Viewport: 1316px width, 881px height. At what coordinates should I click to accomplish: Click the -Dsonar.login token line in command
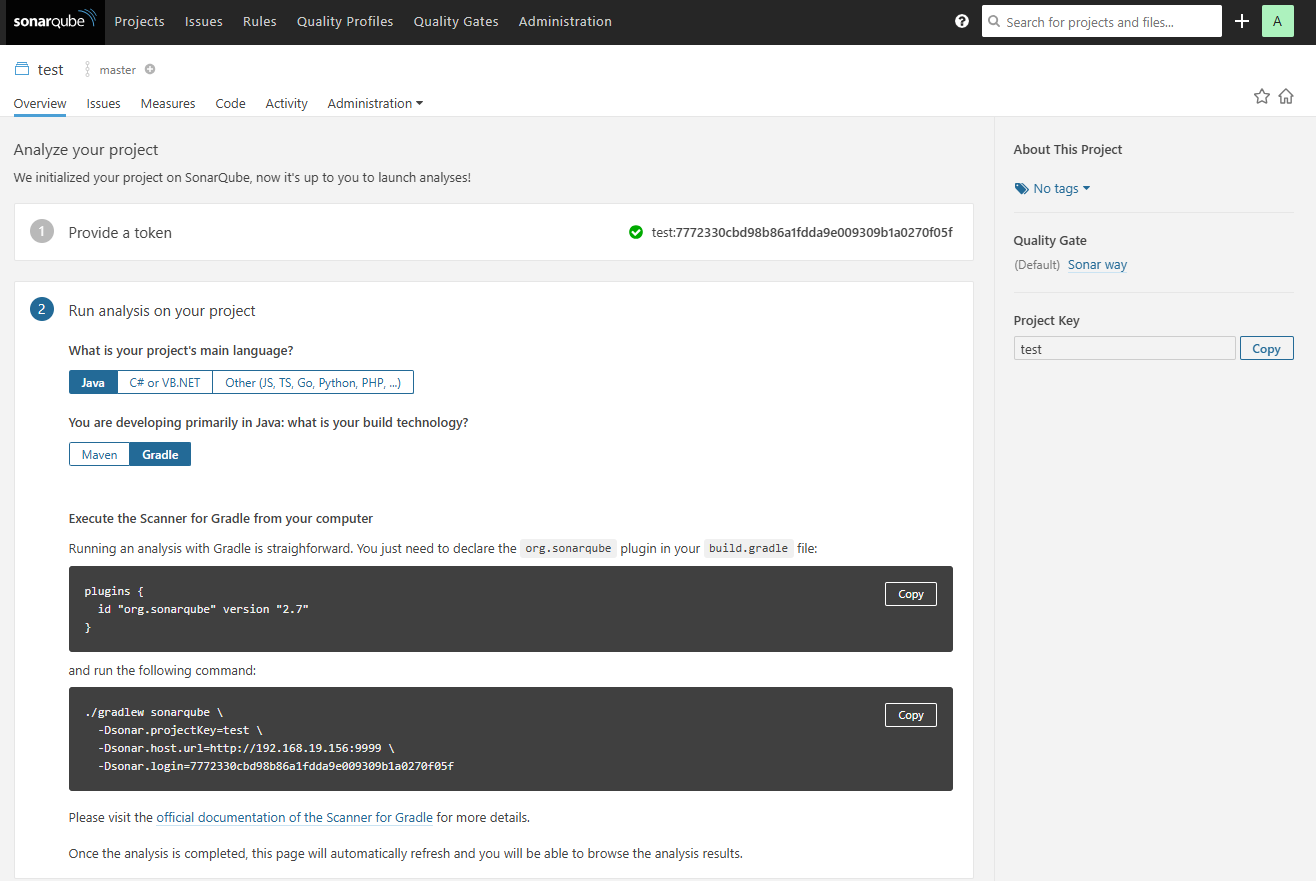[x=276, y=766]
